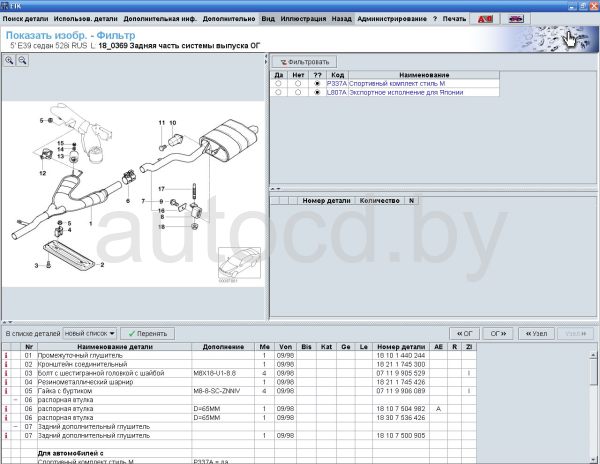The height and width of the screenshot is (464, 600).
Task: Click the «Узел previous node button
Action: 536,334
